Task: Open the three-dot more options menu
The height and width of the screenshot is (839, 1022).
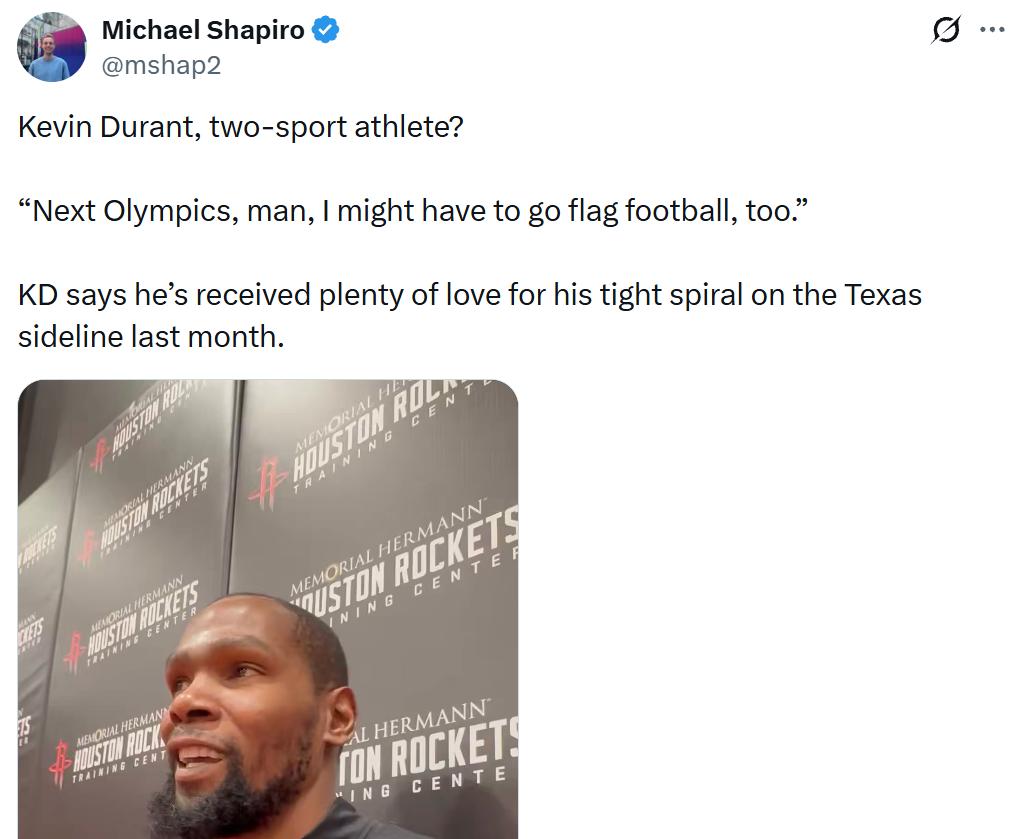Action: tap(993, 29)
